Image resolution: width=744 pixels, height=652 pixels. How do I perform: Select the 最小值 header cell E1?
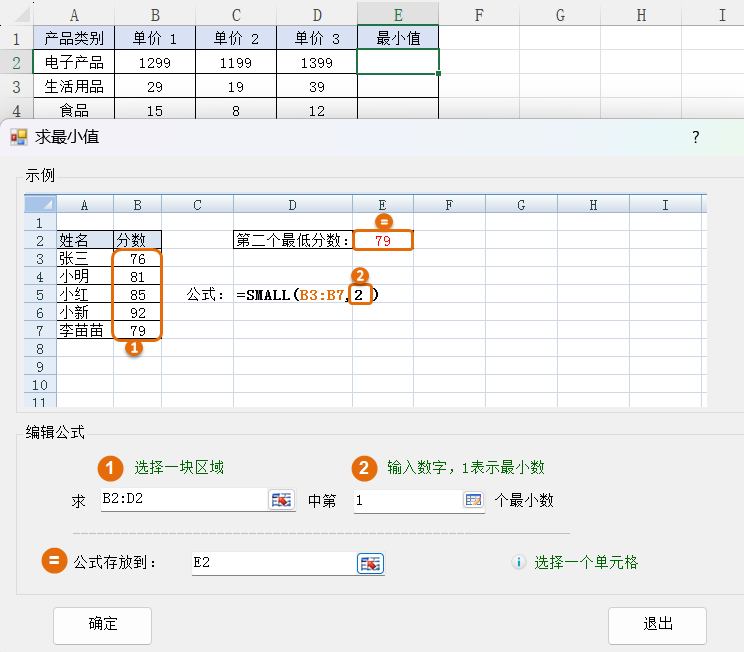click(x=397, y=38)
